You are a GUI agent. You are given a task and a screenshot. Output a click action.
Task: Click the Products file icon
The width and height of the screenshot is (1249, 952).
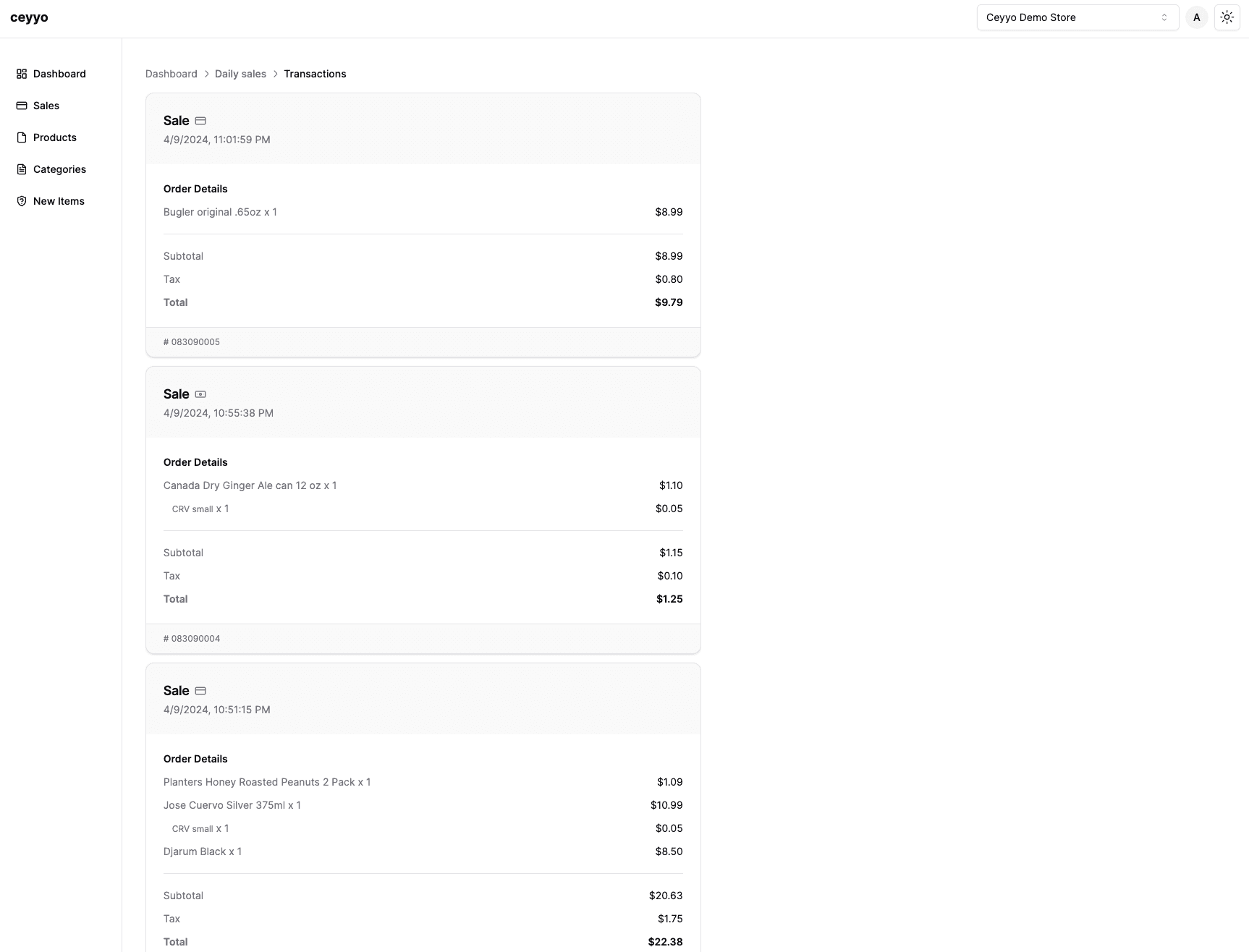(x=21, y=137)
